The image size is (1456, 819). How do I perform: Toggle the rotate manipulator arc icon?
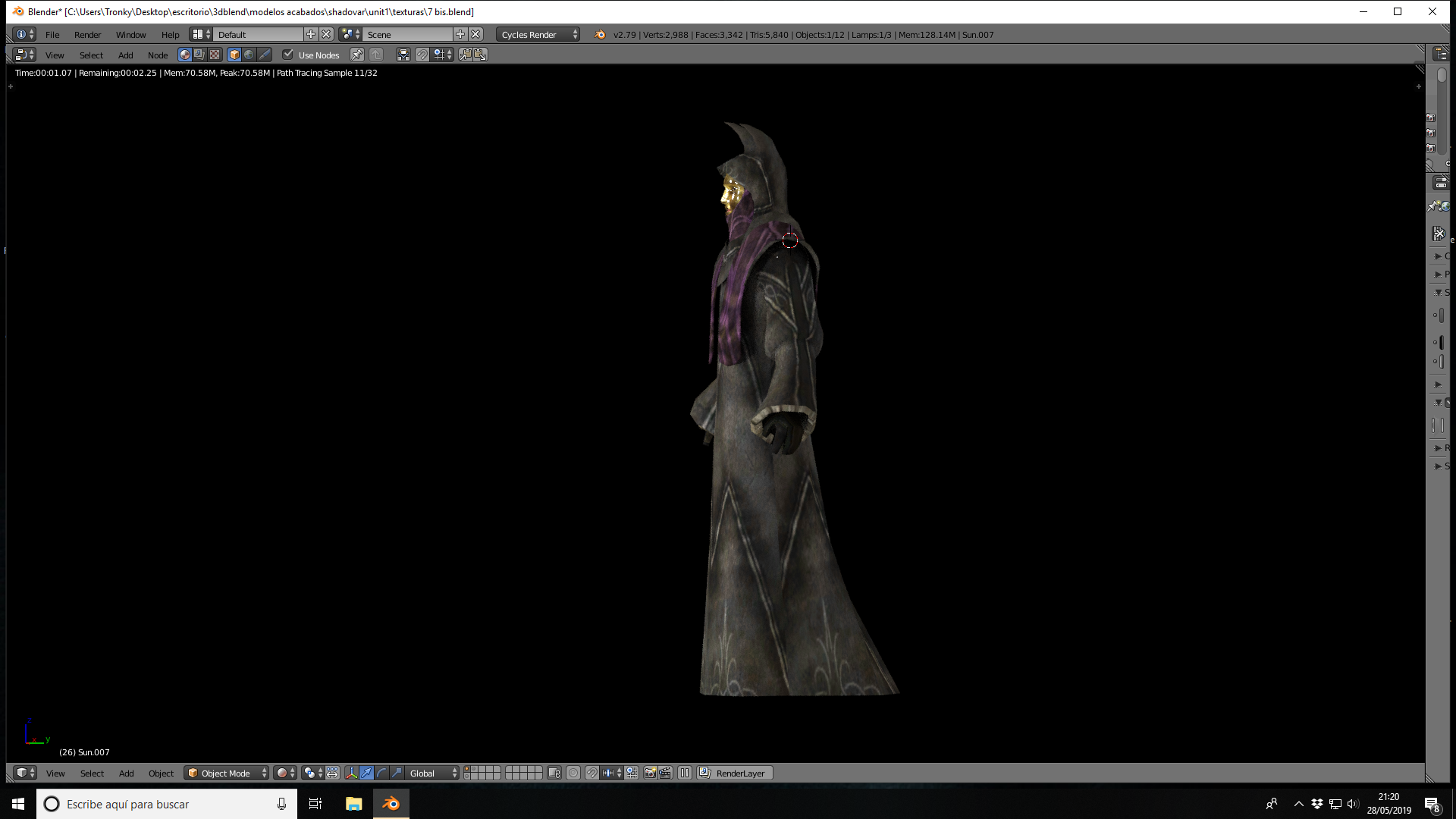coord(381,773)
